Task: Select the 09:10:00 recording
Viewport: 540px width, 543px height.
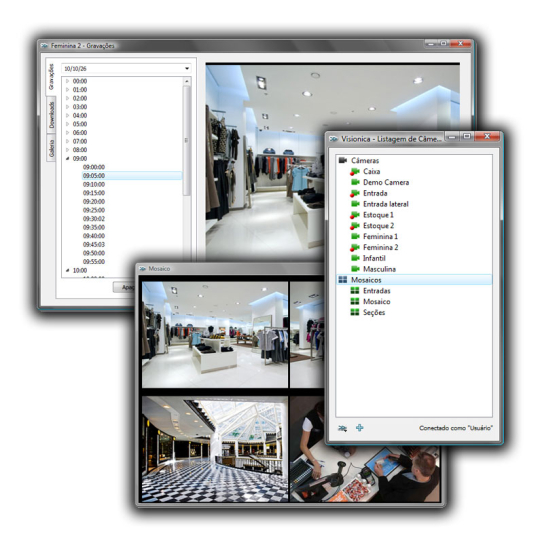Action: pyautogui.click(x=94, y=184)
